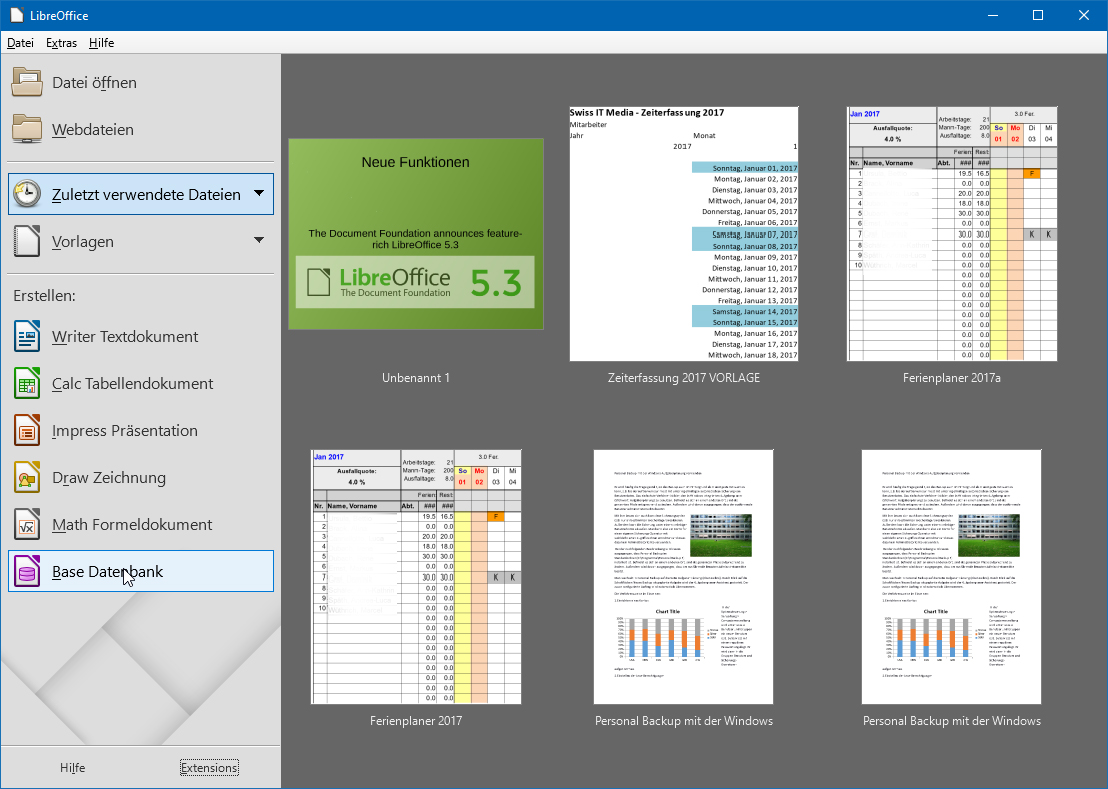1108x789 pixels.
Task: Open the Ferienplaner 2017a thumbnail
Action: (x=952, y=234)
